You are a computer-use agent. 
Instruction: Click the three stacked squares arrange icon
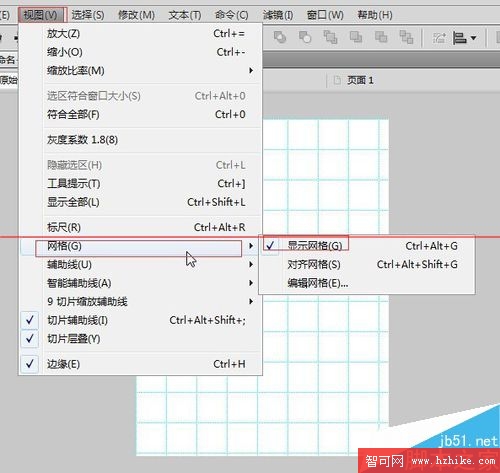(330, 37)
